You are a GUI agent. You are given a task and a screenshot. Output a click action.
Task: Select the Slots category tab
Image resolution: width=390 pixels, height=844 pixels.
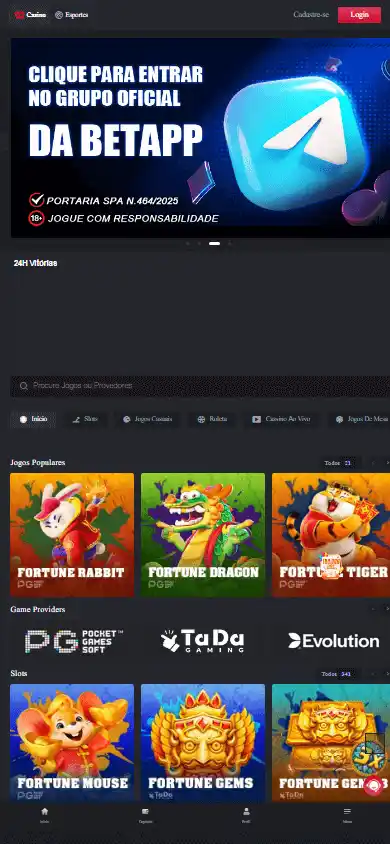coord(86,419)
